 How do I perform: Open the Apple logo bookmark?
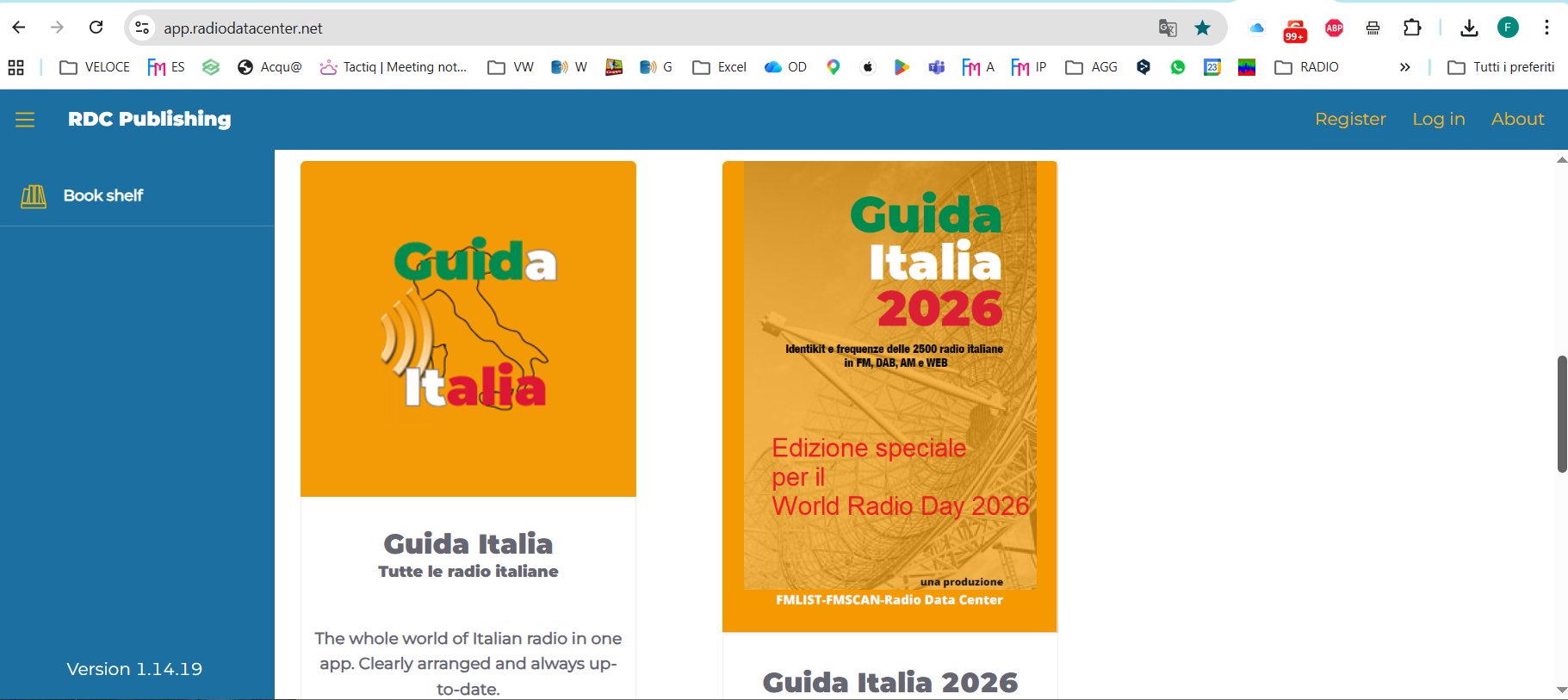click(x=868, y=67)
